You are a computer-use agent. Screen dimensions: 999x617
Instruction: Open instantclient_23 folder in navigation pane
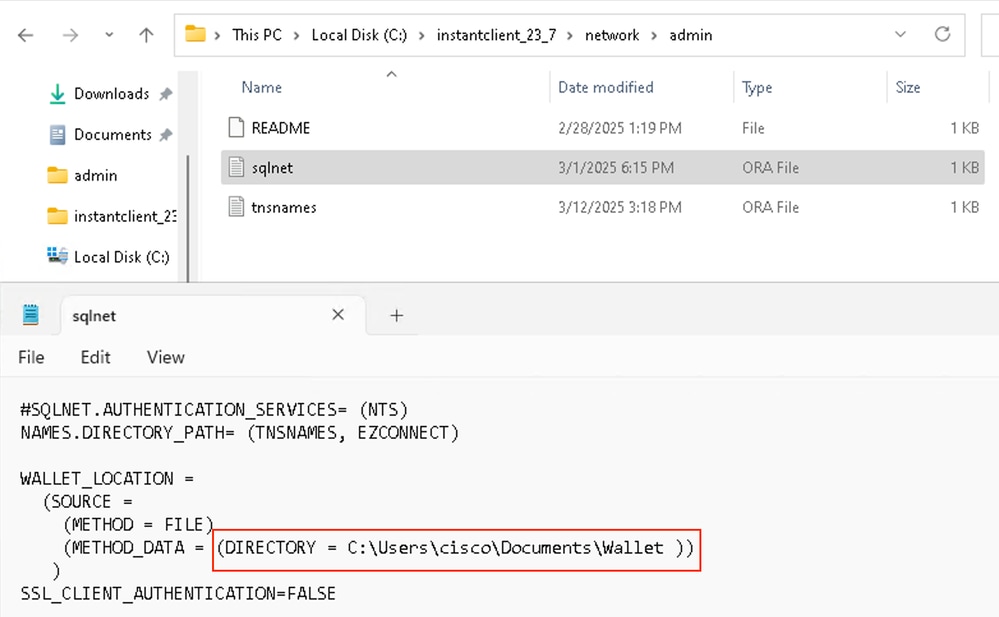click(125, 216)
